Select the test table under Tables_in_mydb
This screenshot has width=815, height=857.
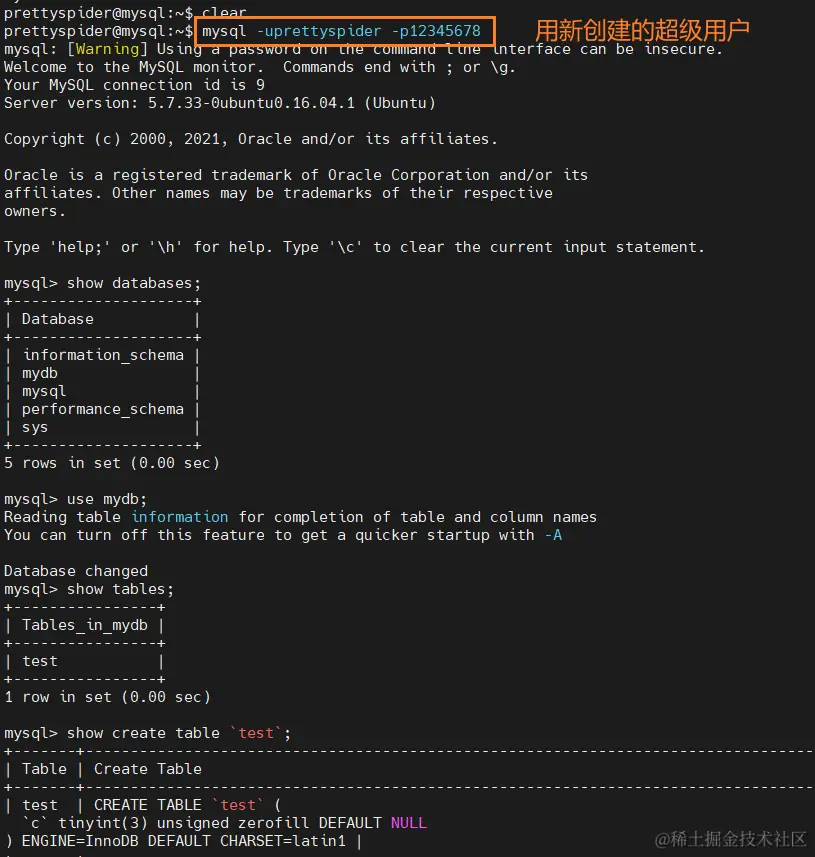[x=39, y=660]
